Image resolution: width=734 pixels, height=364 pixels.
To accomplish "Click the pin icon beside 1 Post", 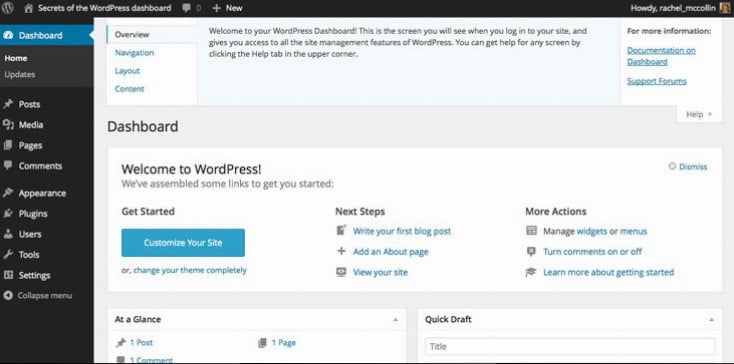I will [x=121, y=343].
